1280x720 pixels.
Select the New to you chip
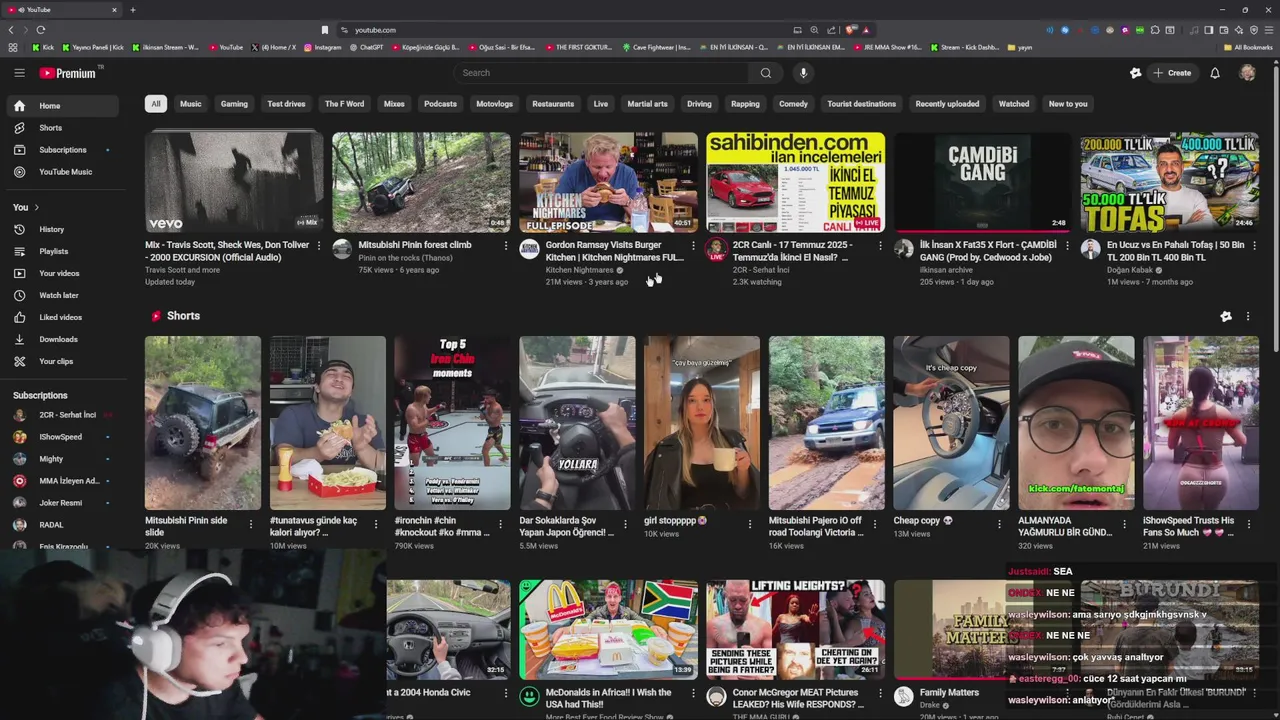click(x=1068, y=104)
